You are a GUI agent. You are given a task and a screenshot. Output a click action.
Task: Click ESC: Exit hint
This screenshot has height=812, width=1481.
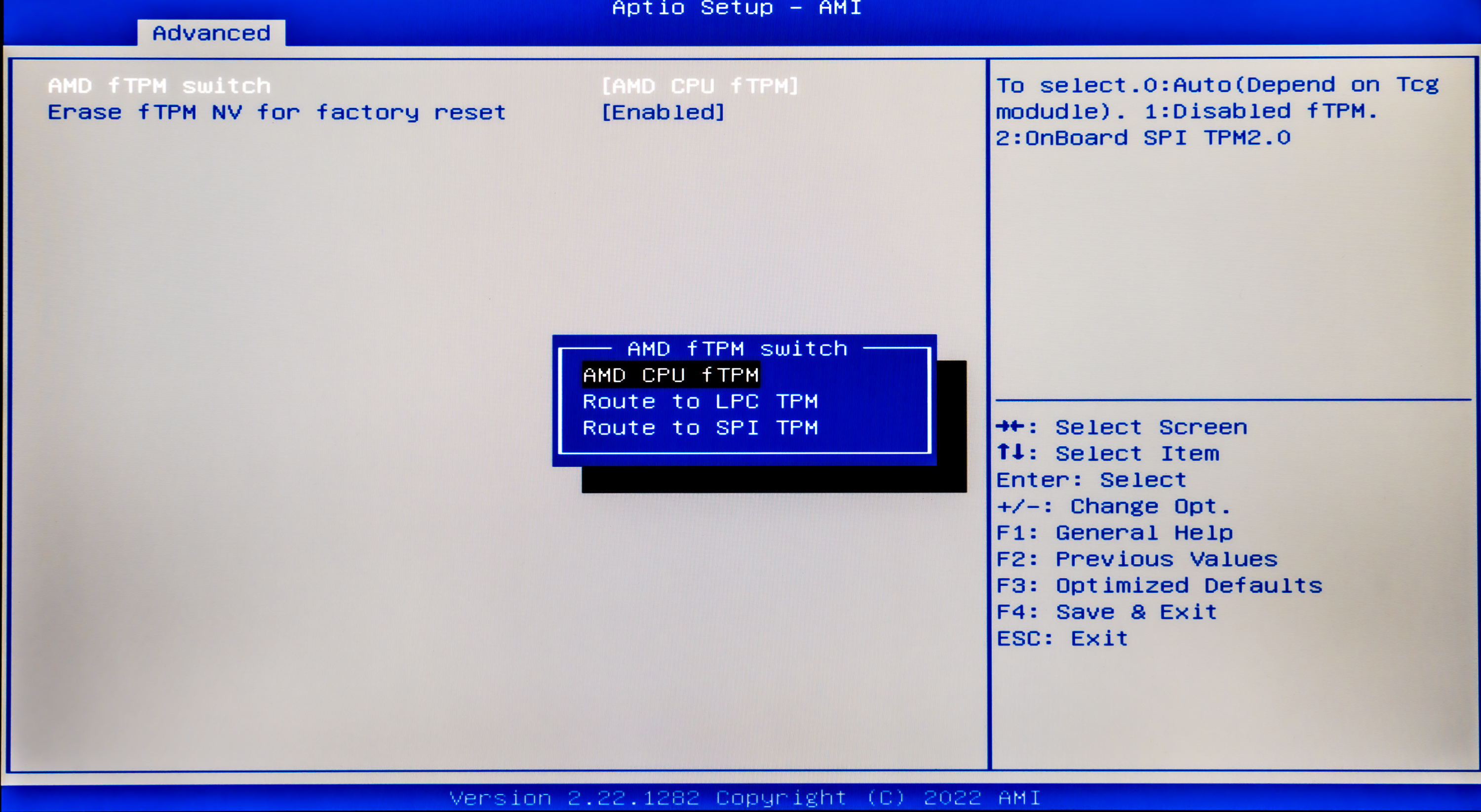1061,638
